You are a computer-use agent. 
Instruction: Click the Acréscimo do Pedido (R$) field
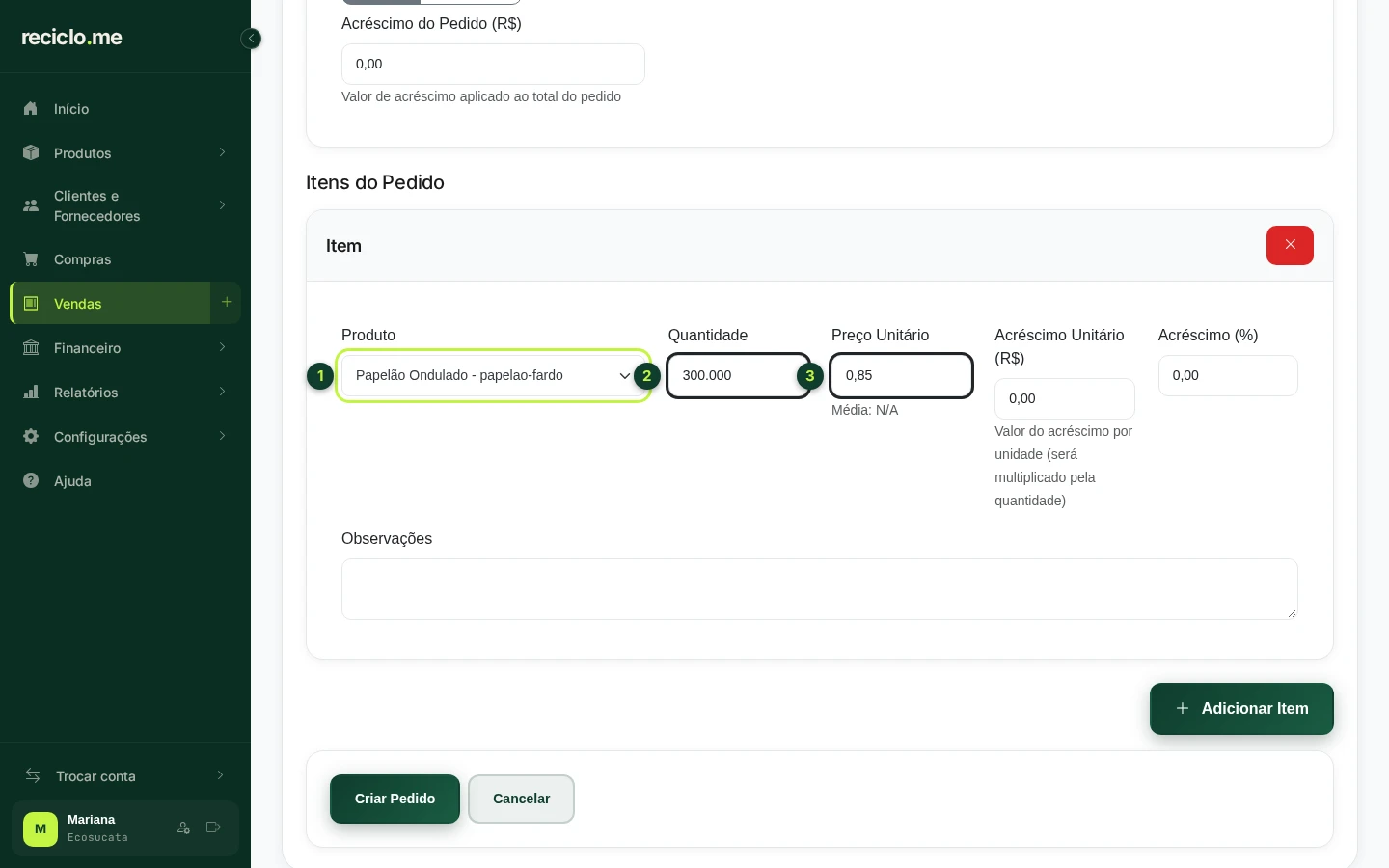[x=494, y=64]
